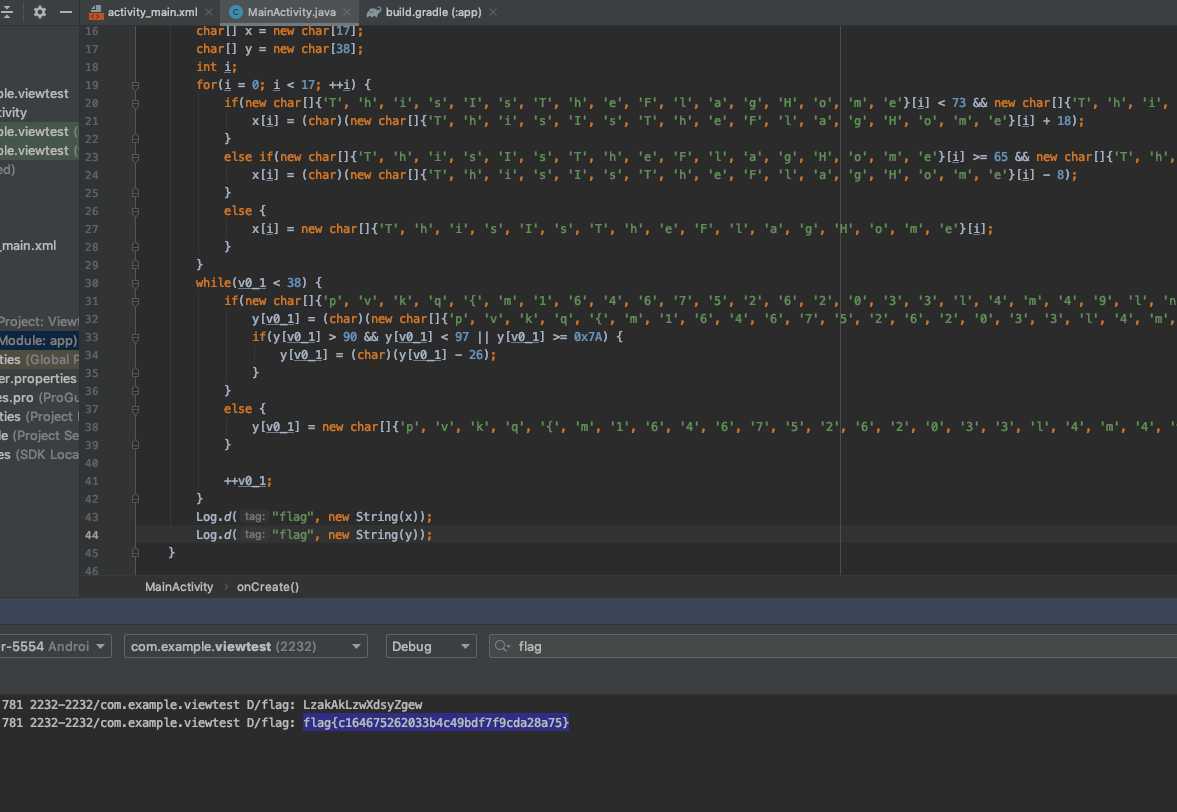This screenshot has width=1177, height=812.
Task: Open the com.example.viewtest process dropdown
Action: click(245, 647)
